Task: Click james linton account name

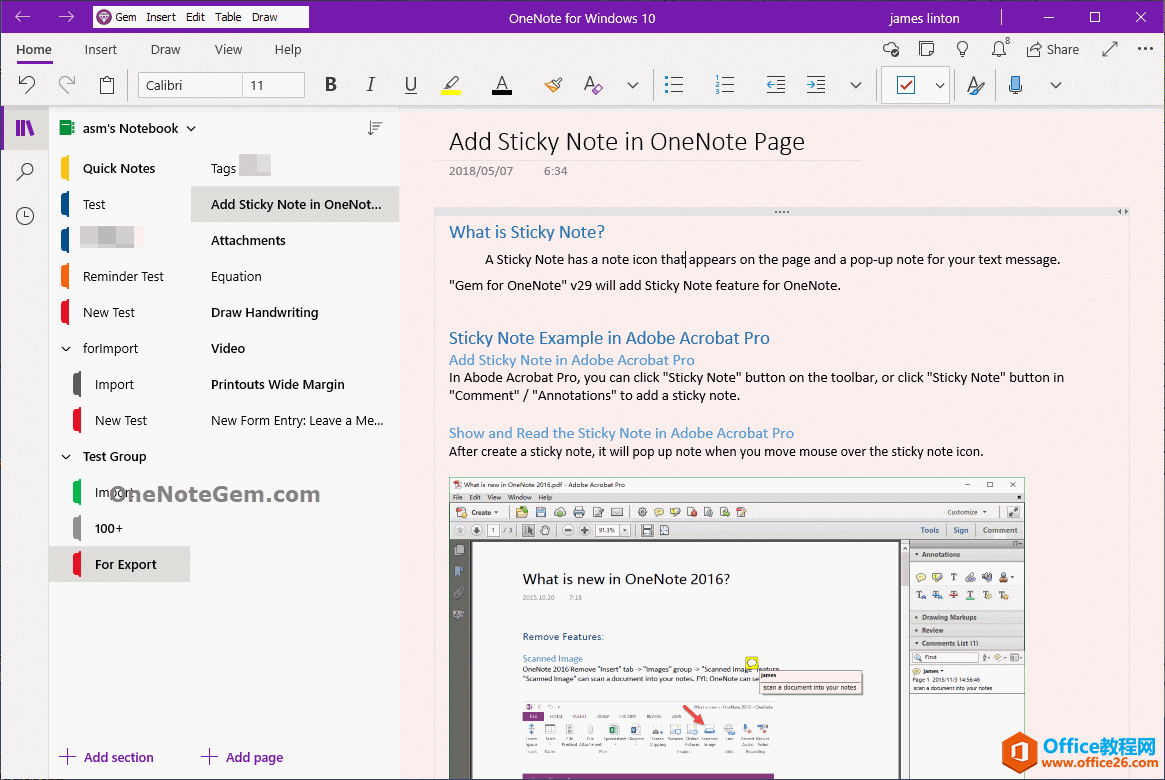Action: point(924,18)
